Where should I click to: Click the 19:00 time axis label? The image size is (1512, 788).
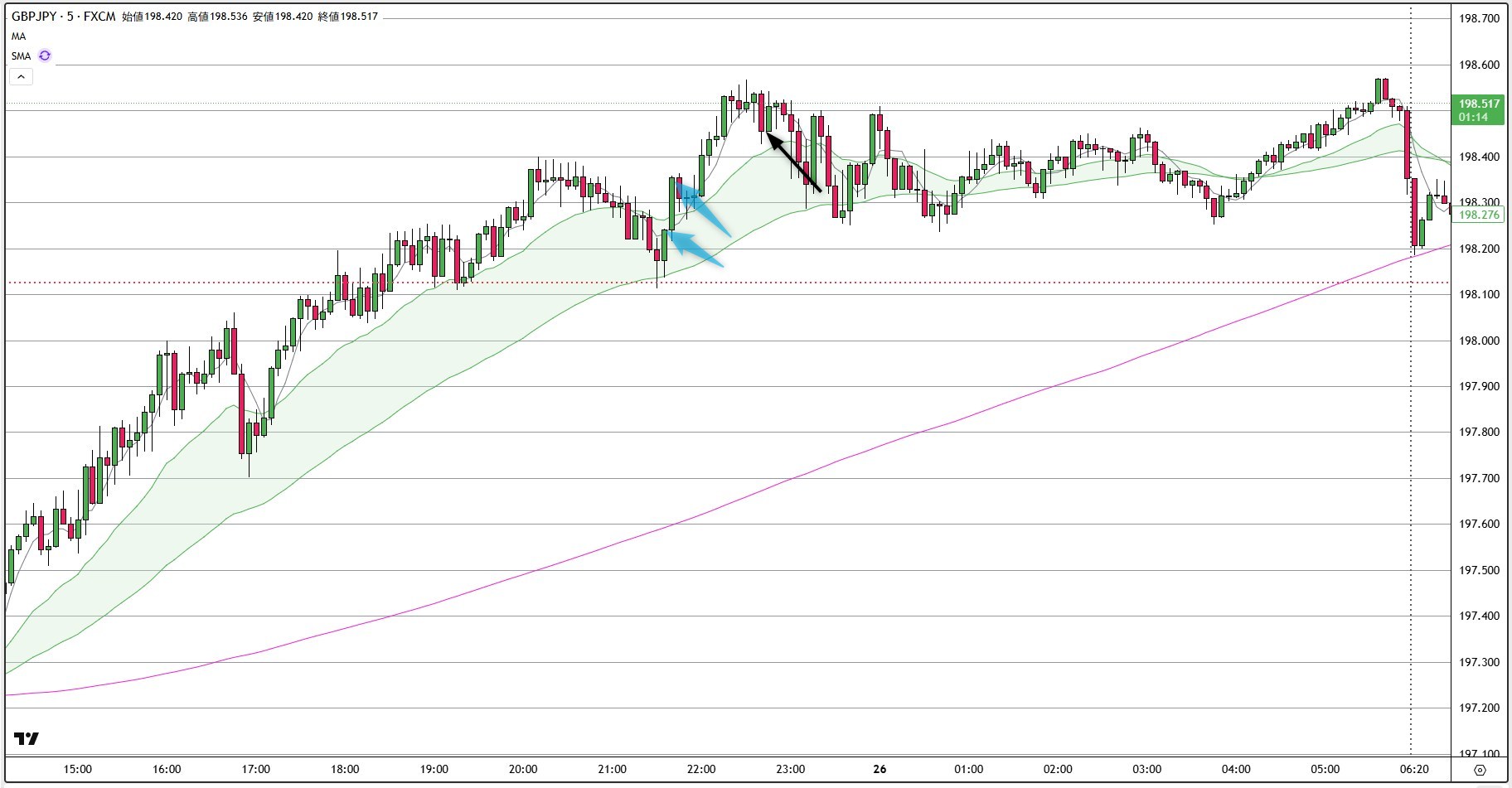[434, 769]
